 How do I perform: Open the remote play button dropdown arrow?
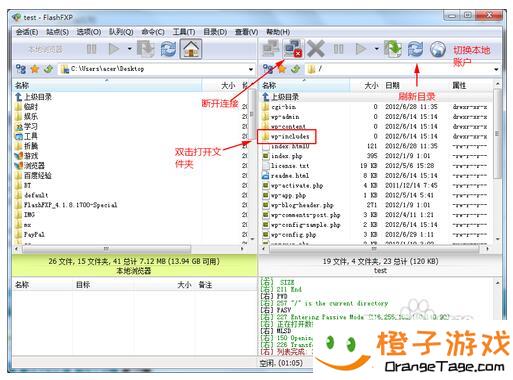point(377,49)
